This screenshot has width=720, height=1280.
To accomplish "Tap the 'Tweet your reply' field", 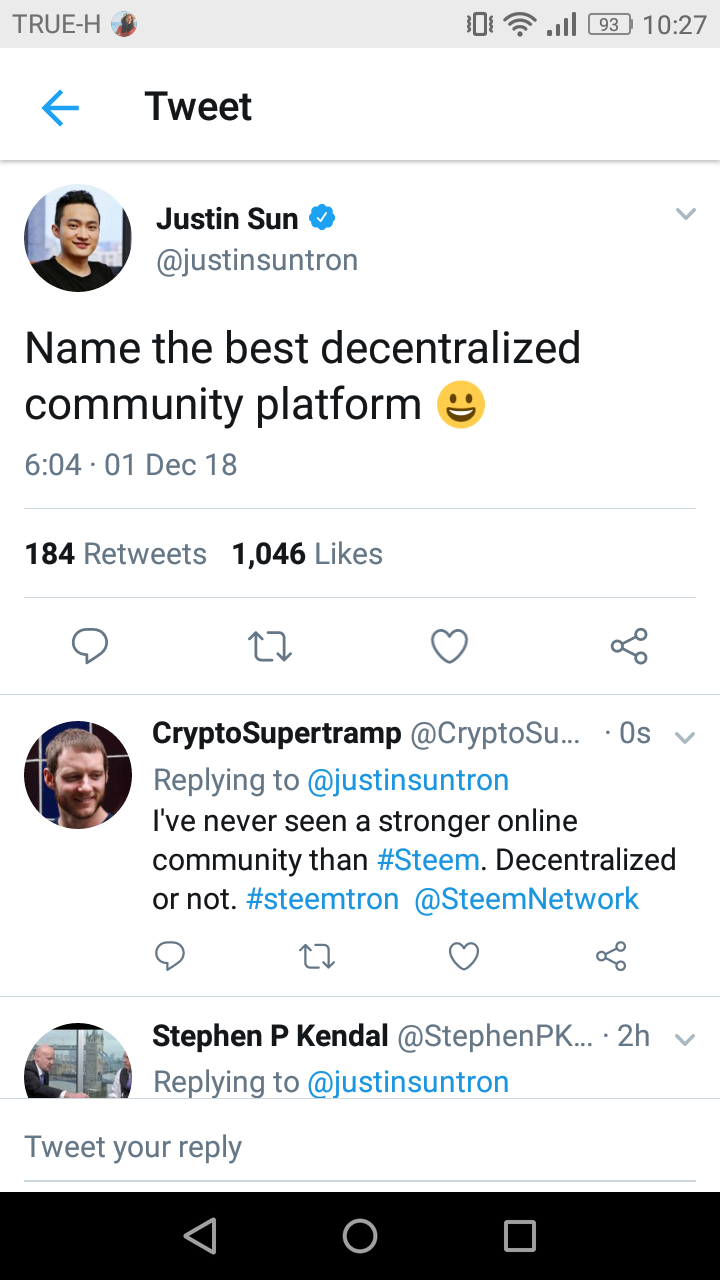I will [360, 1147].
